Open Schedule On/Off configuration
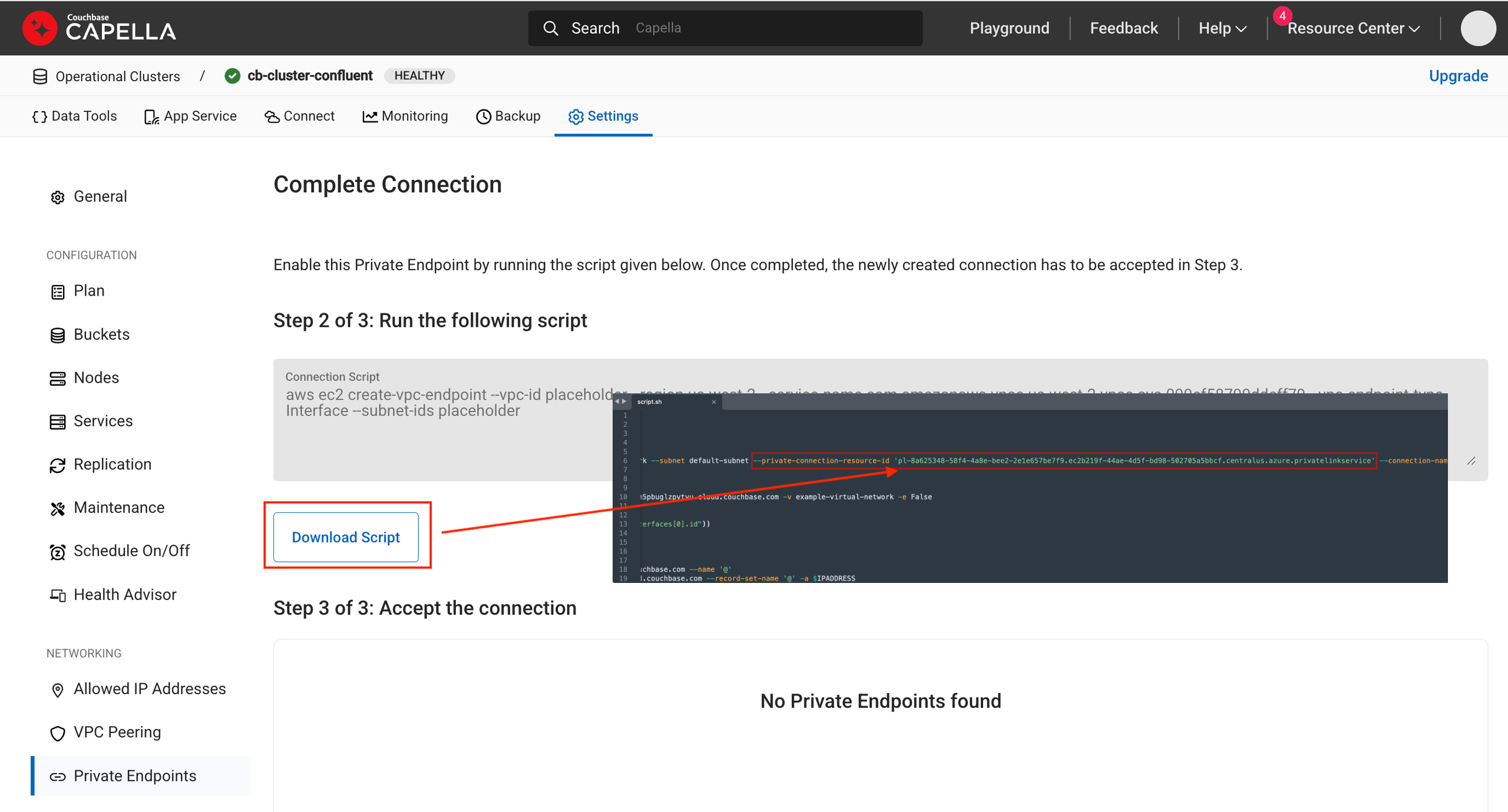Viewport: 1508px width, 812px height. [131, 551]
